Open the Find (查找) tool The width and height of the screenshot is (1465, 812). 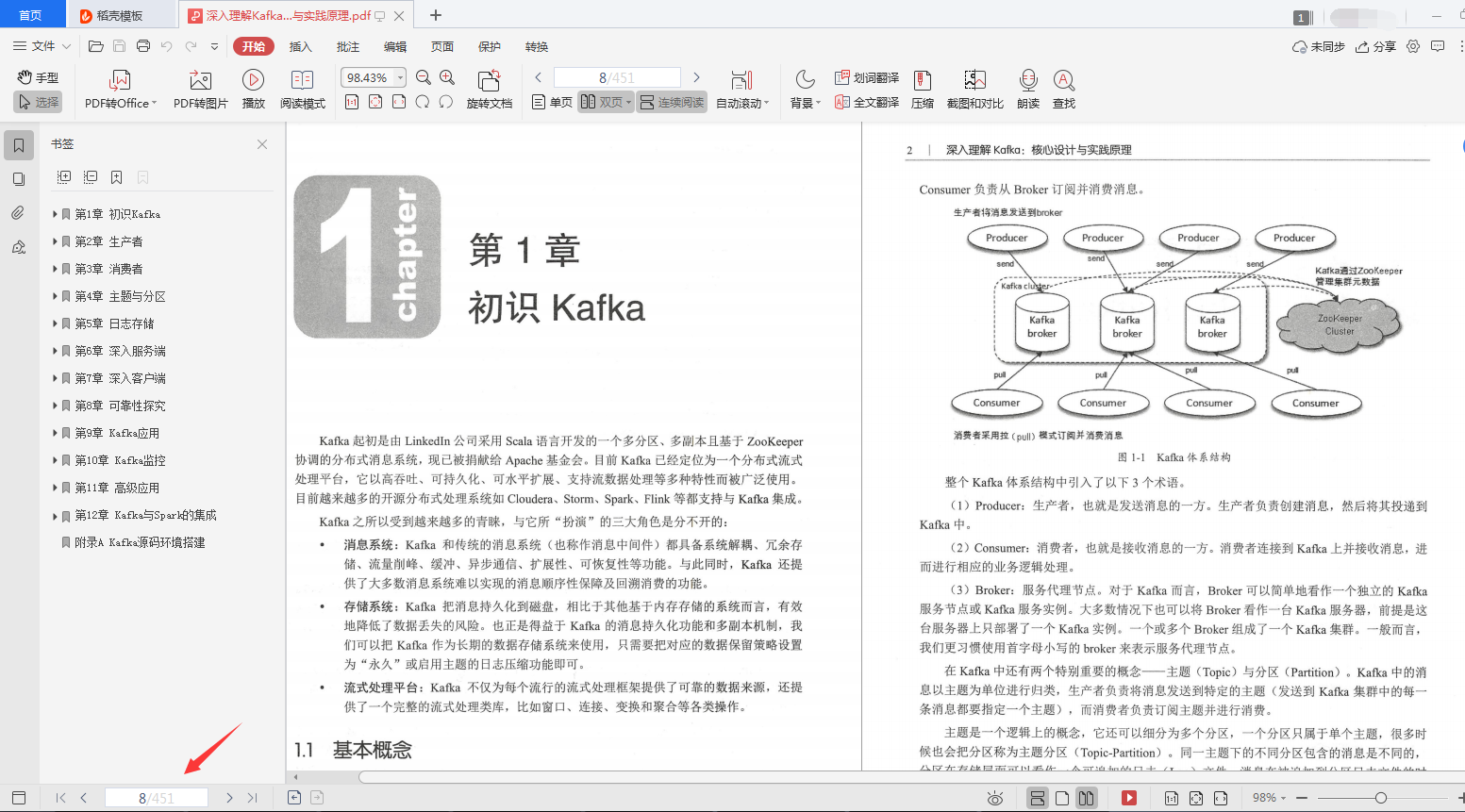(x=1064, y=91)
